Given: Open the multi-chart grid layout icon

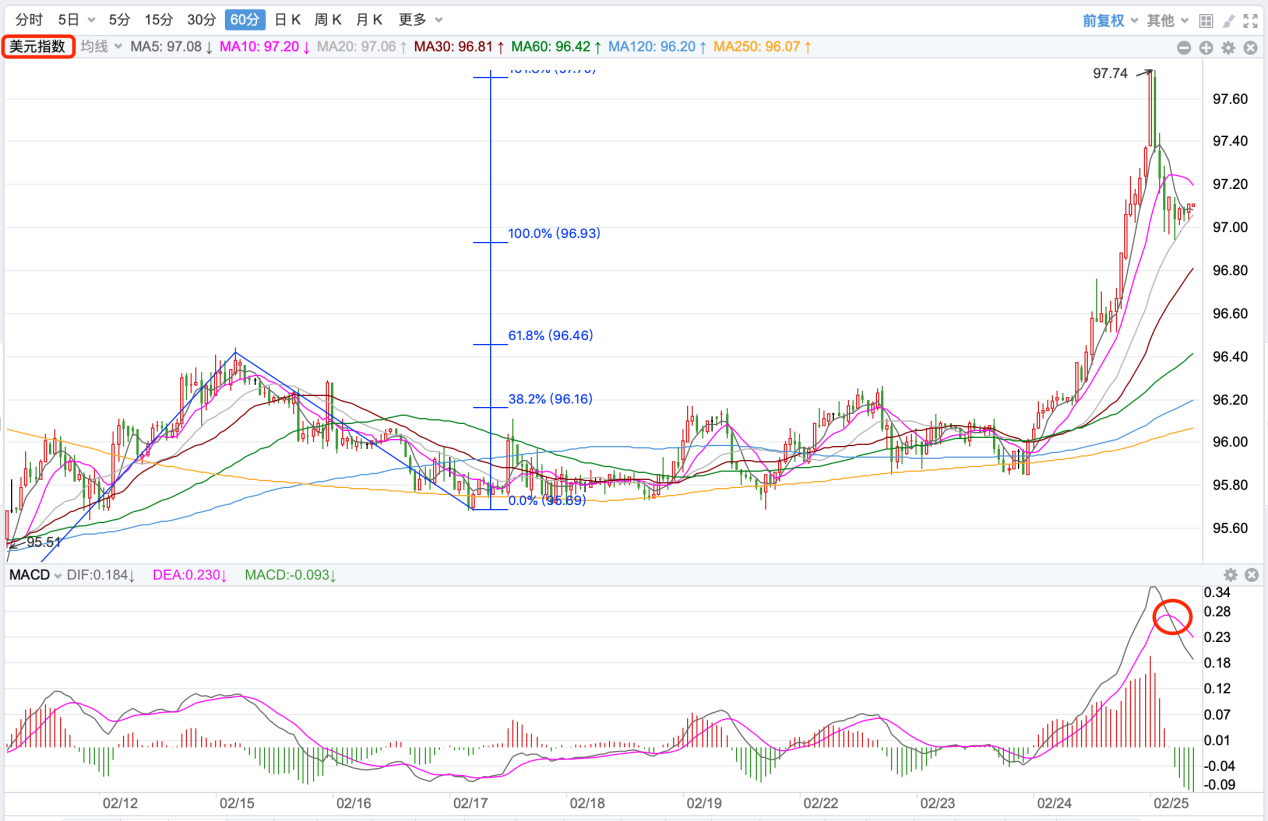Looking at the screenshot, I should tap(1206, 20).
